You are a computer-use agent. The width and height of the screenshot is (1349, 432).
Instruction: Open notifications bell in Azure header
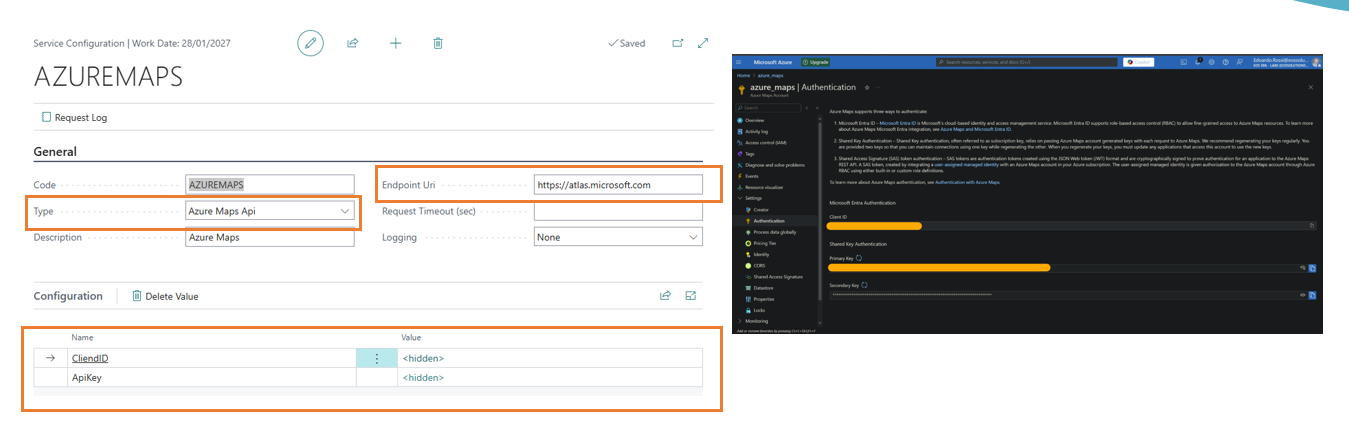coord(1198,62)
